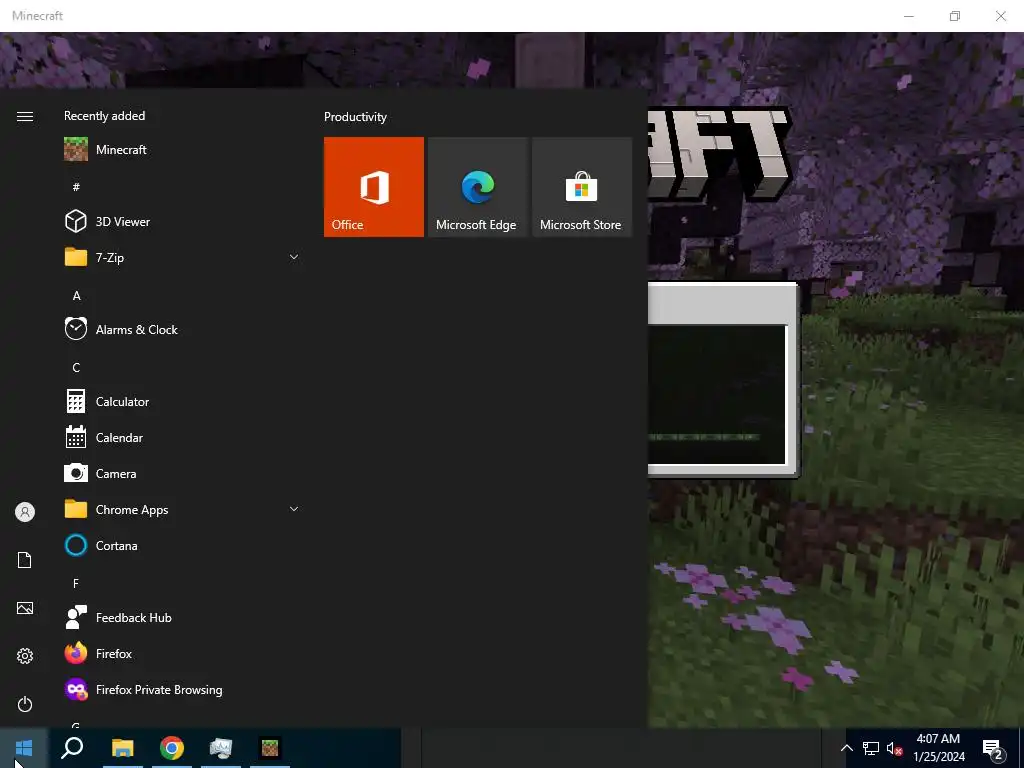1024x768 pixels.
Task: Launch 3D Viewer app
Action: pos(181,221)
